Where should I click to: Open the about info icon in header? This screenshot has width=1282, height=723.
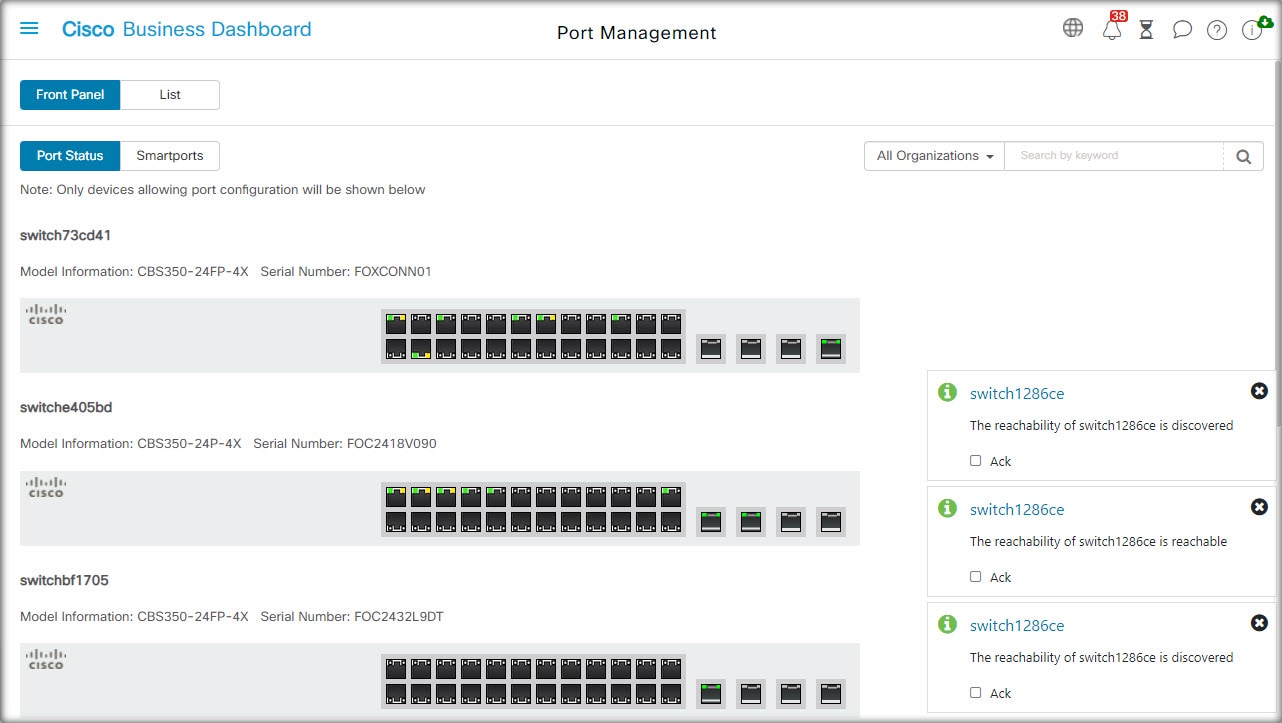[x=1251, y=30]
